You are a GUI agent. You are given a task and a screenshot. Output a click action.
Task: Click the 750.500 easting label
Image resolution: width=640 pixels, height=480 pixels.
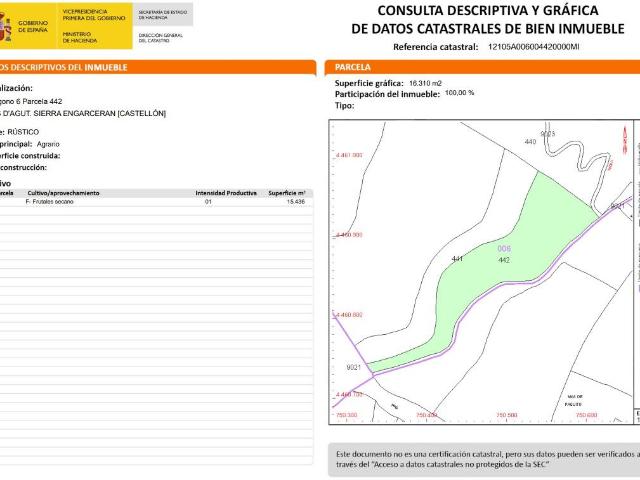tap(507, 415)
